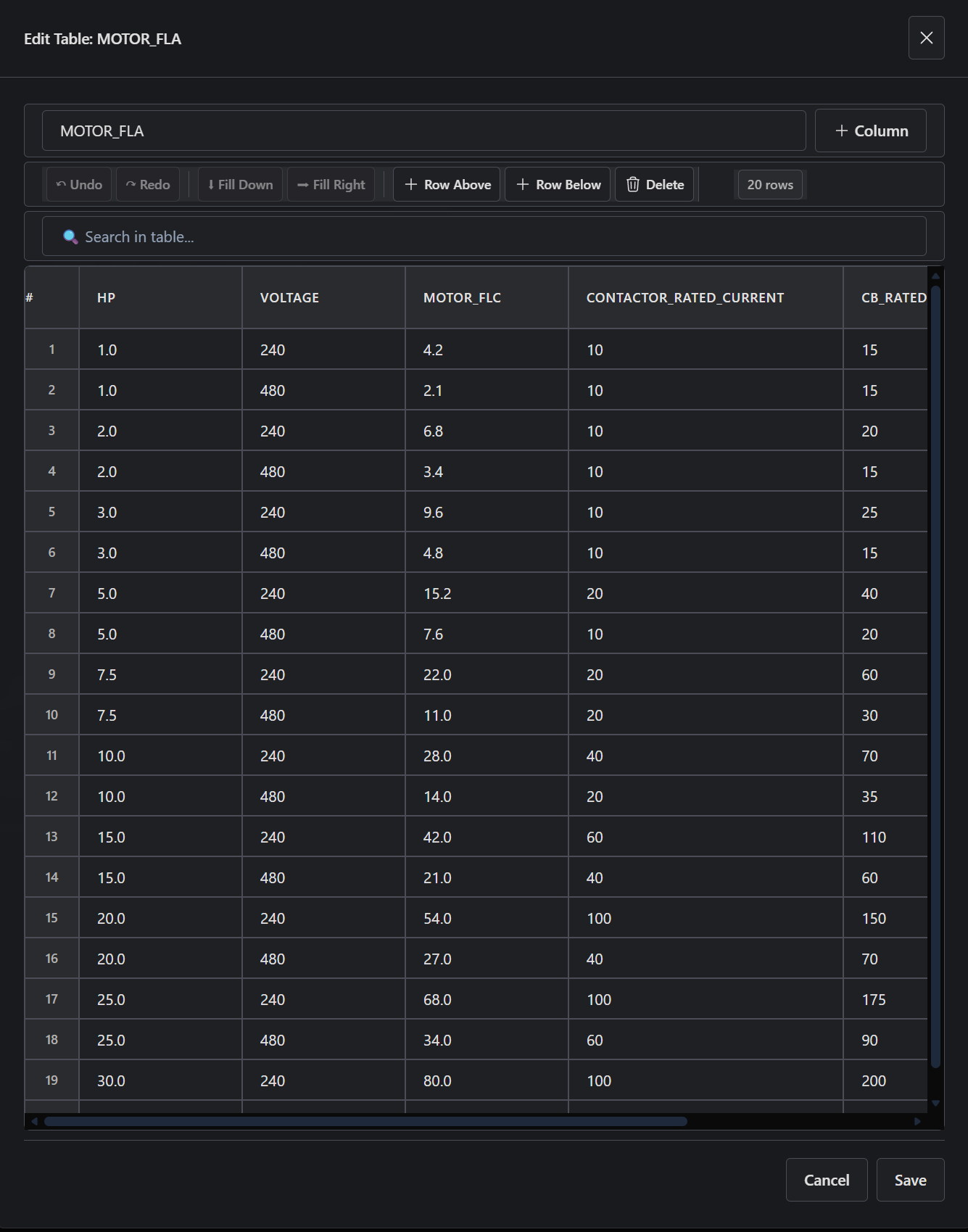Screen dimensions: 968x1232
Task: Select the VOLTAGE column header
Action: pos(323,297)
